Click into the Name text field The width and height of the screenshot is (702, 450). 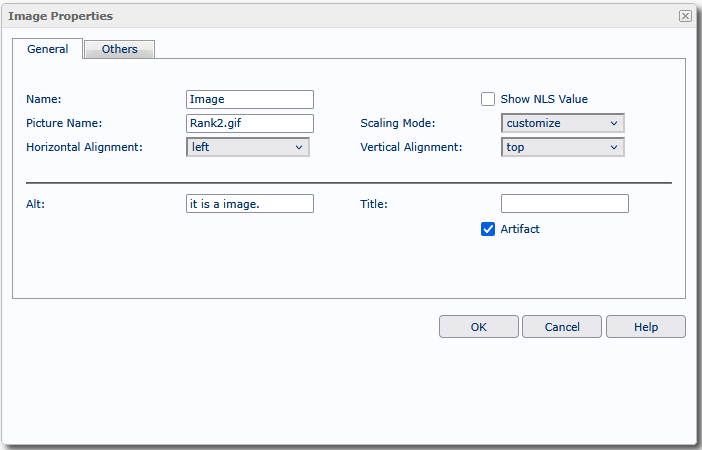tap(250, 99)
